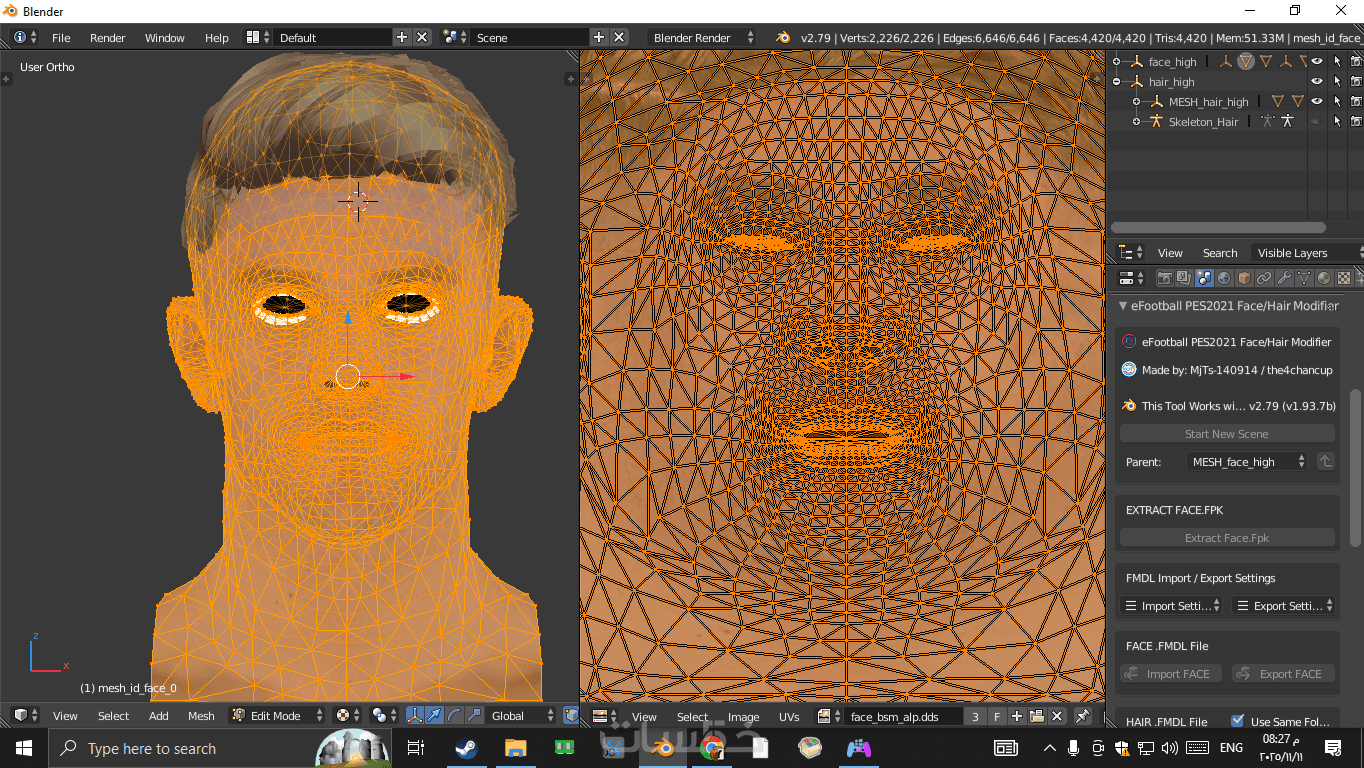Unlink face_bsm_alp.dds with the X icon
1364x768 pixels.
1055,716
